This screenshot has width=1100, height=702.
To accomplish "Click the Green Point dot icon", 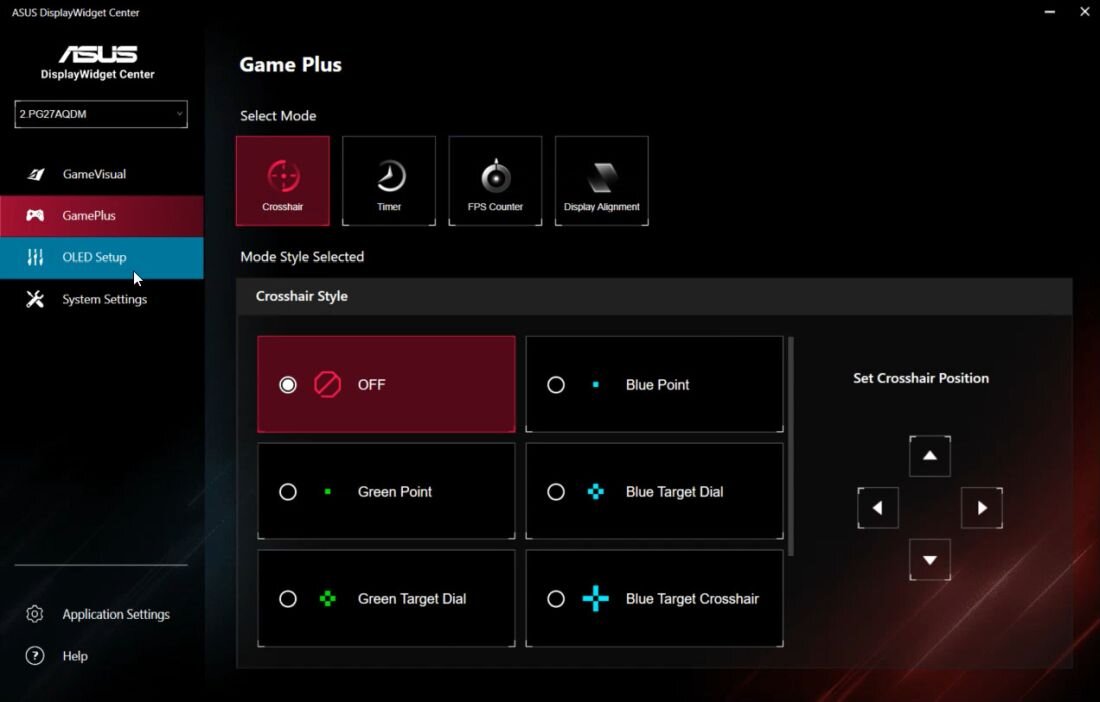I will pyautogui.click(x=328, y=492).
